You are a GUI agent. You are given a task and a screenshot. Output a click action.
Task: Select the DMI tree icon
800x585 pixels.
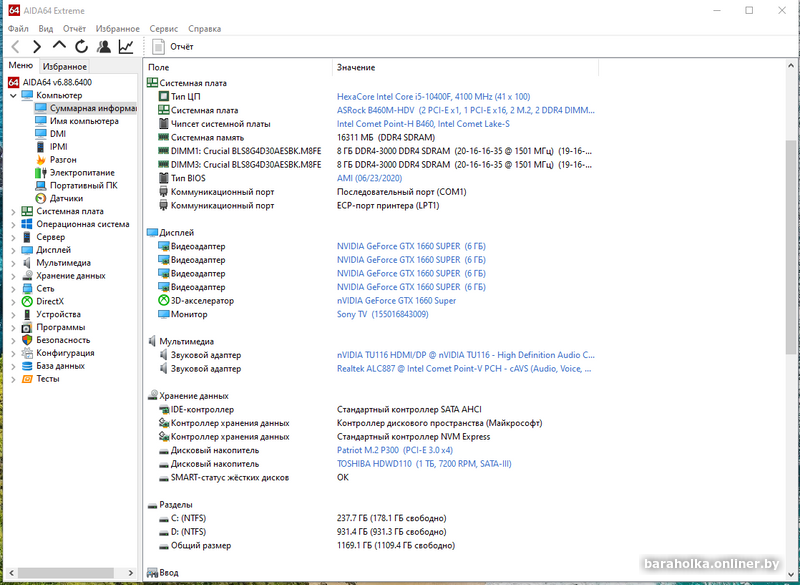41,134
